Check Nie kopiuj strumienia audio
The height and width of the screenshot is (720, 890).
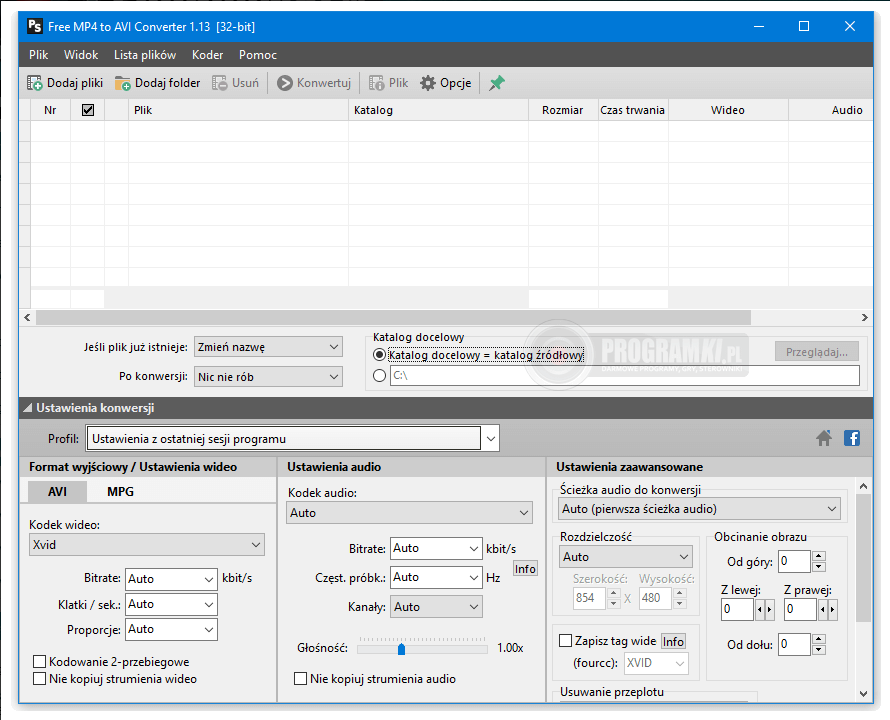tap(301, 679)
